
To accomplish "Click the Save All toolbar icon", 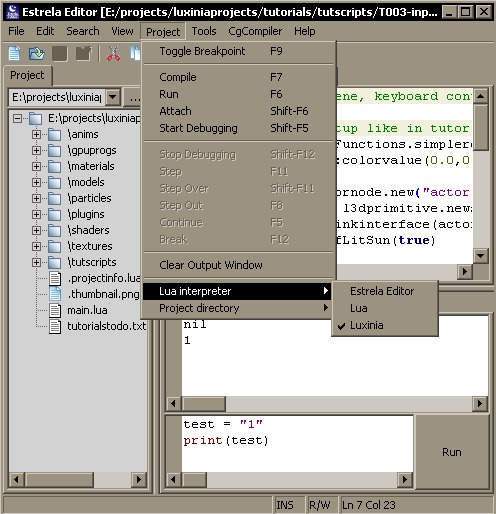I will (83, 53).
